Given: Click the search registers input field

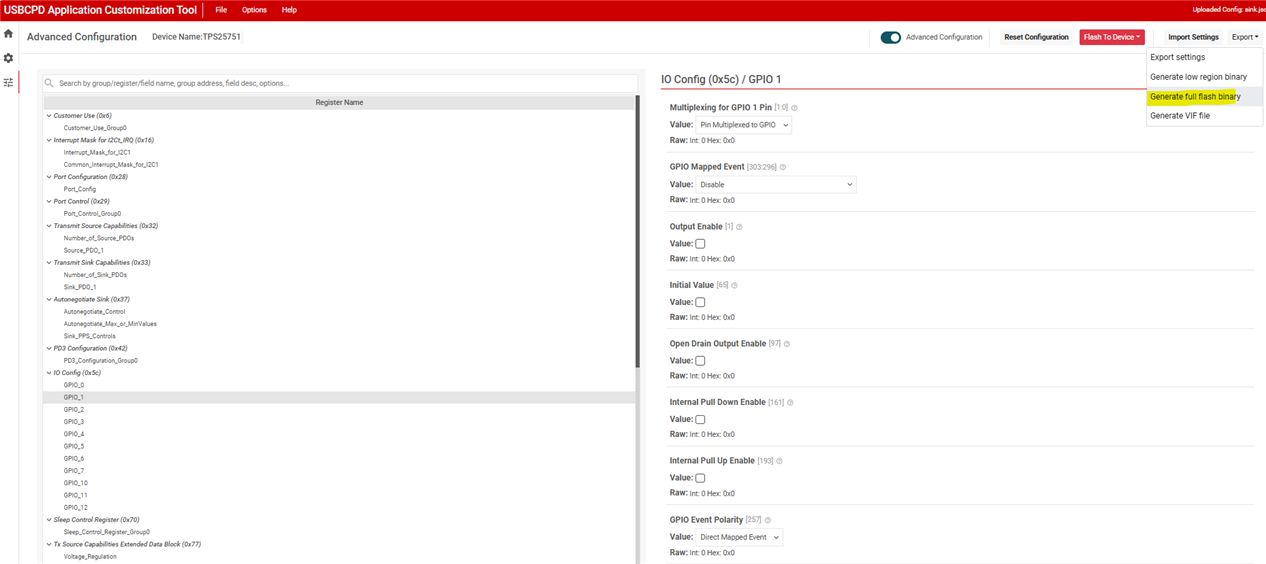Looking at the screenshot, I should (340, 83).
